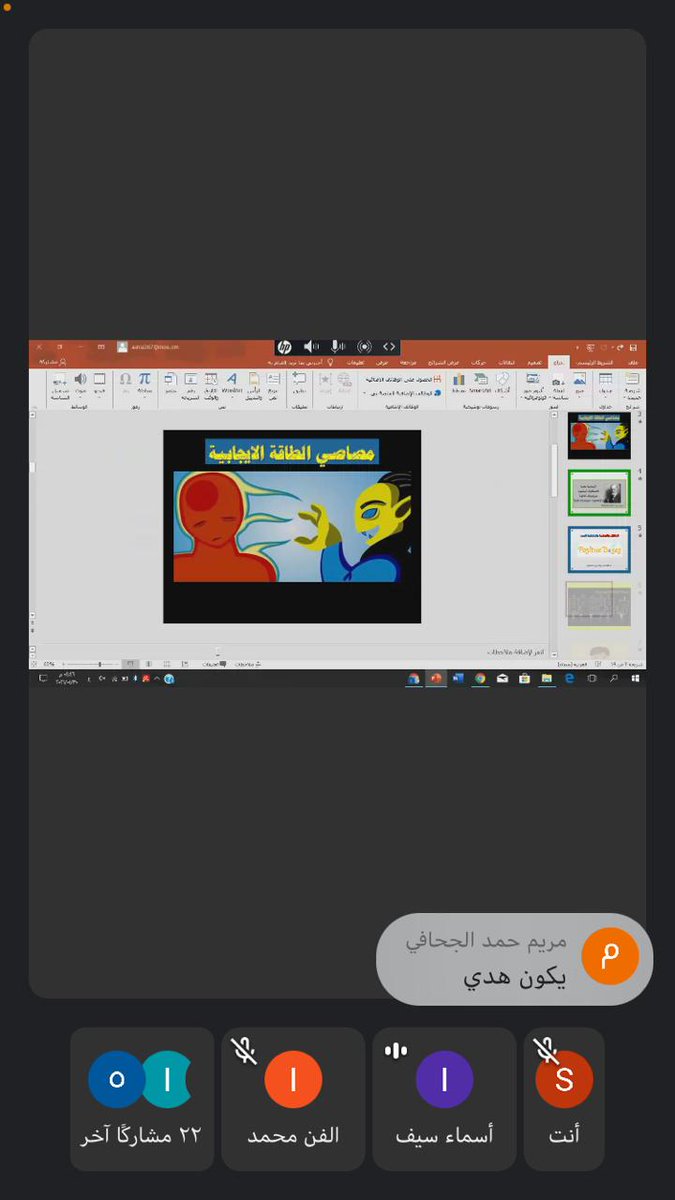Tap the muted microphone icon on أنت tile
Viewport: 675px width, 1200px height.
point(547,1049)
